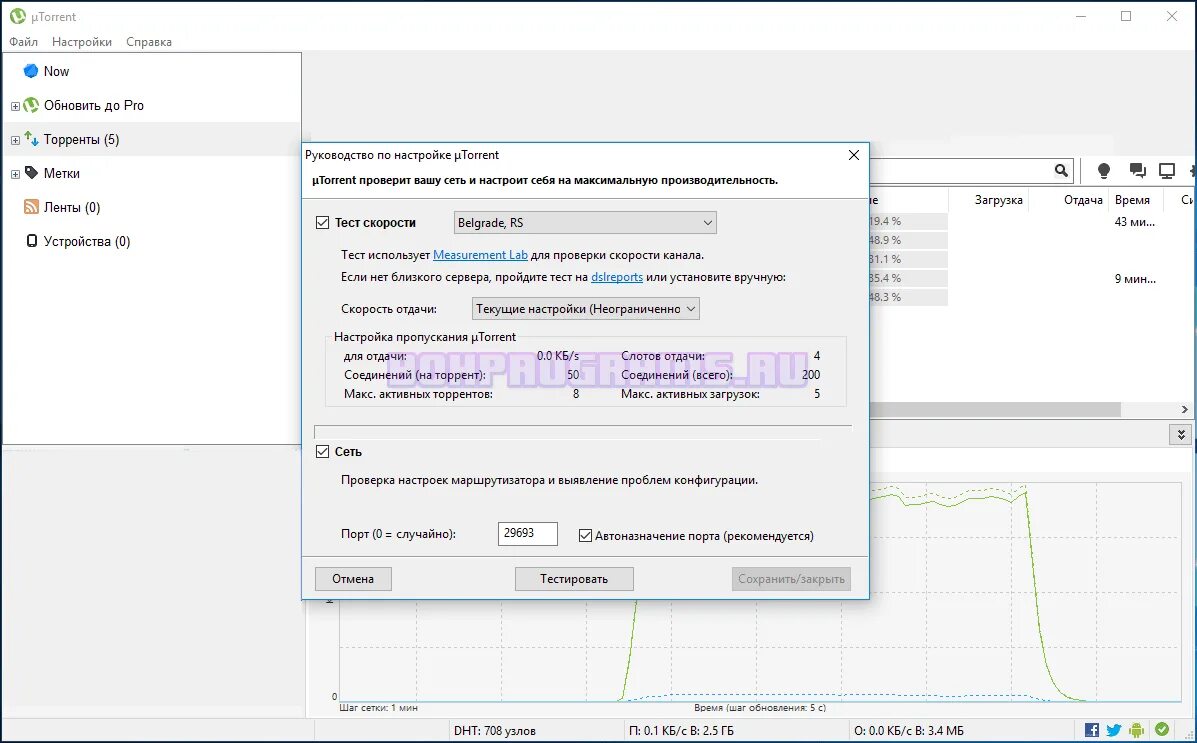Expand the 'Торренты (5)' tree node

click(15, 141)
